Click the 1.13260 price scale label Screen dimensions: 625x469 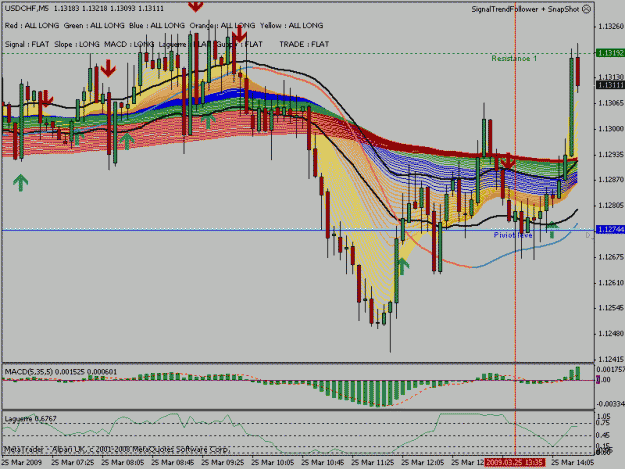coord(611,27)
